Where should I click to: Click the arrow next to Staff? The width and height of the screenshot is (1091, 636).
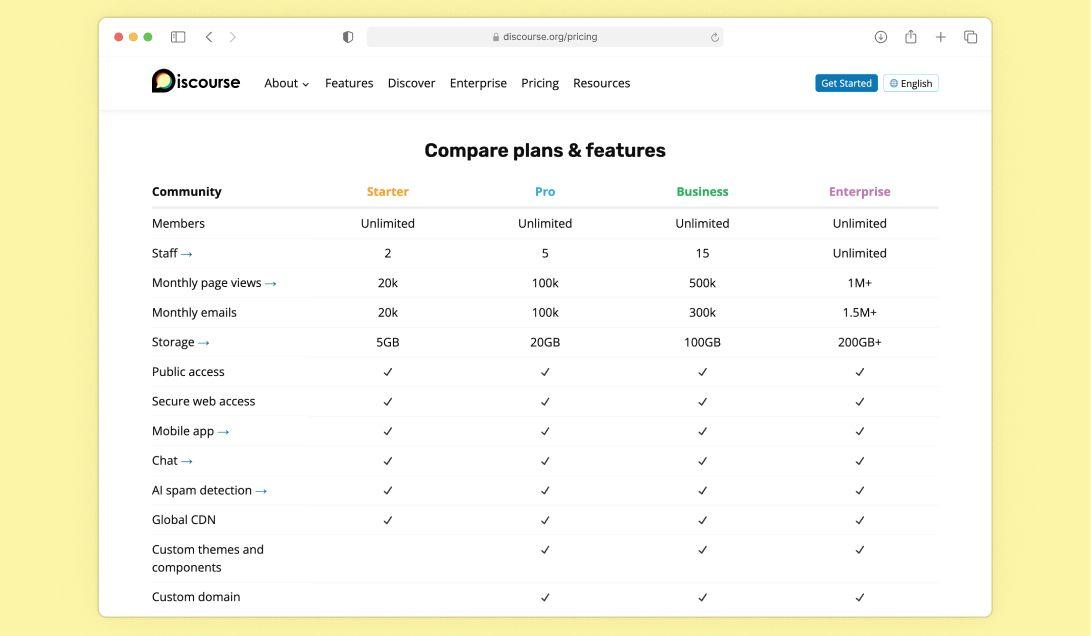pos(186,254)
